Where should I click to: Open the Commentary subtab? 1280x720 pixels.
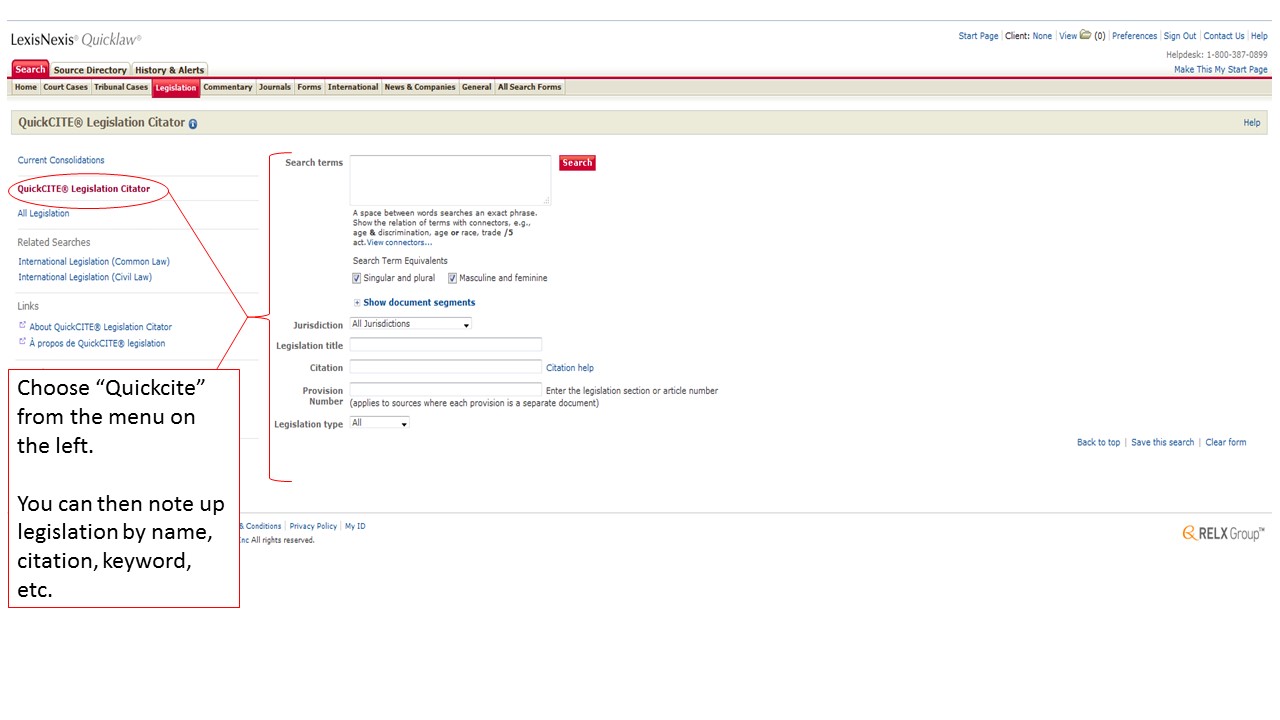[228, 87]
